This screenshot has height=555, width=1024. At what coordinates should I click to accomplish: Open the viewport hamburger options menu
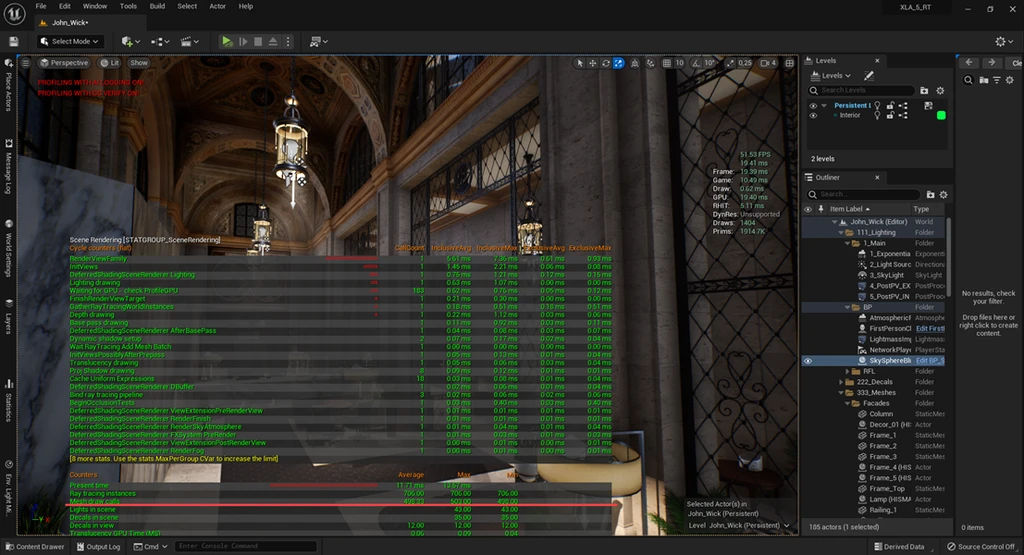tap(25, 63)
